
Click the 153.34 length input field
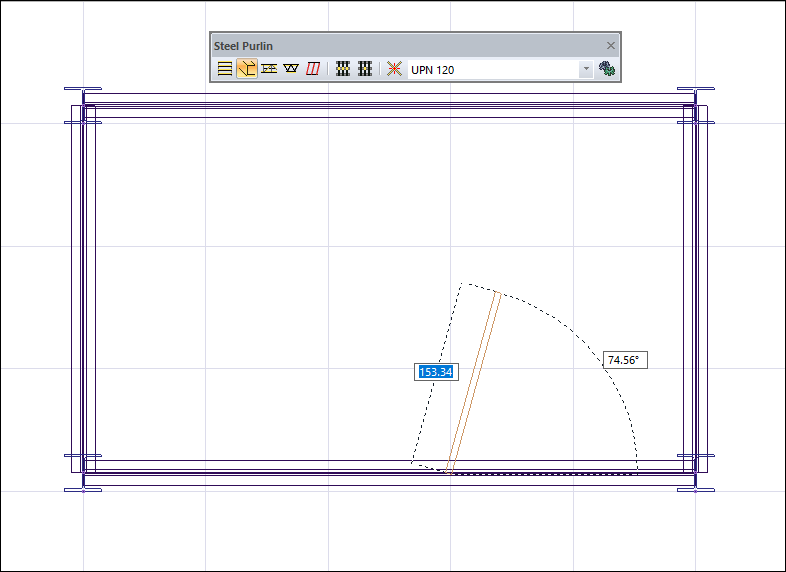[x=435, y=372]
